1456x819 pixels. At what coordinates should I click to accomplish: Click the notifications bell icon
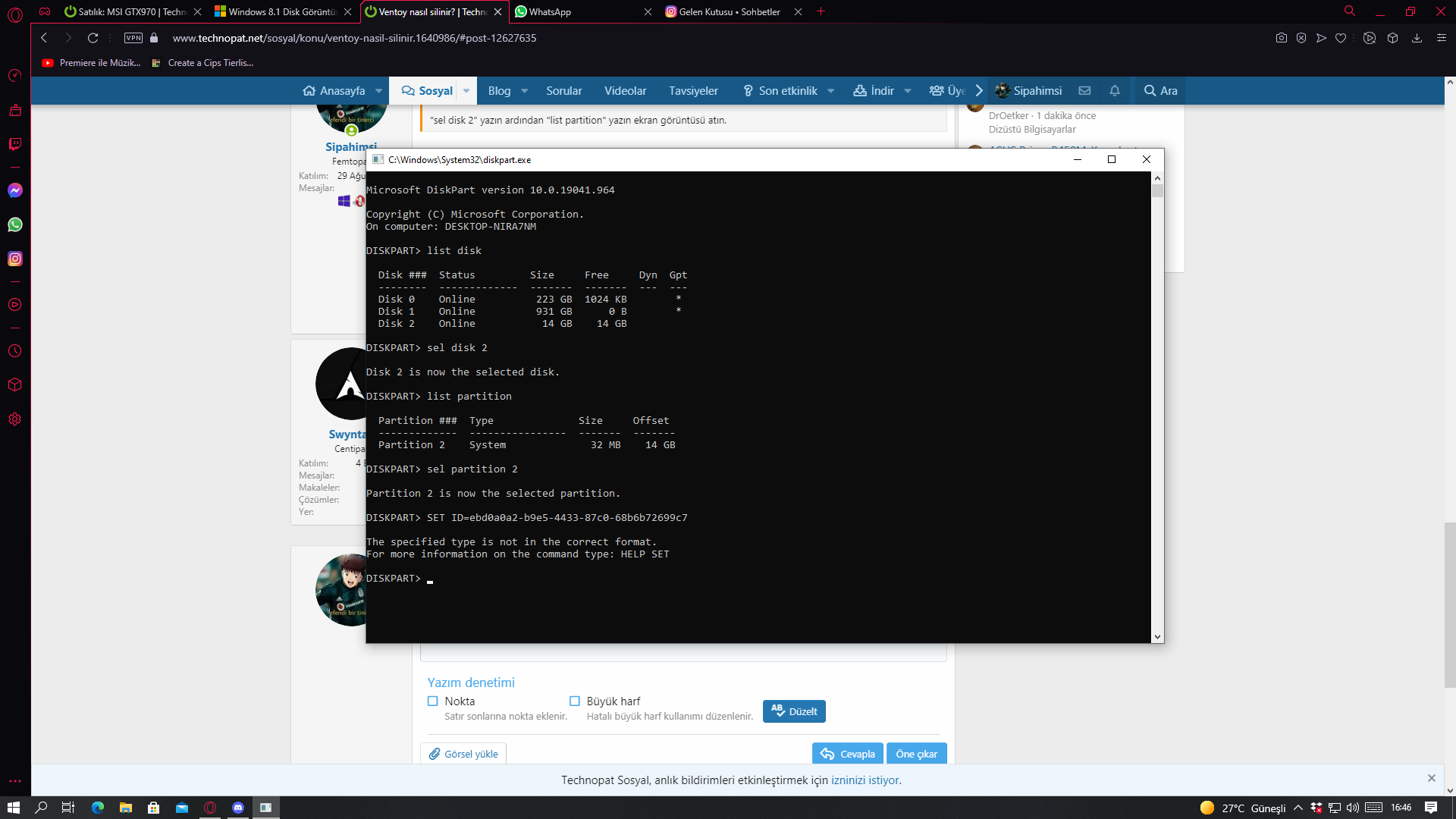point(1114,91)
